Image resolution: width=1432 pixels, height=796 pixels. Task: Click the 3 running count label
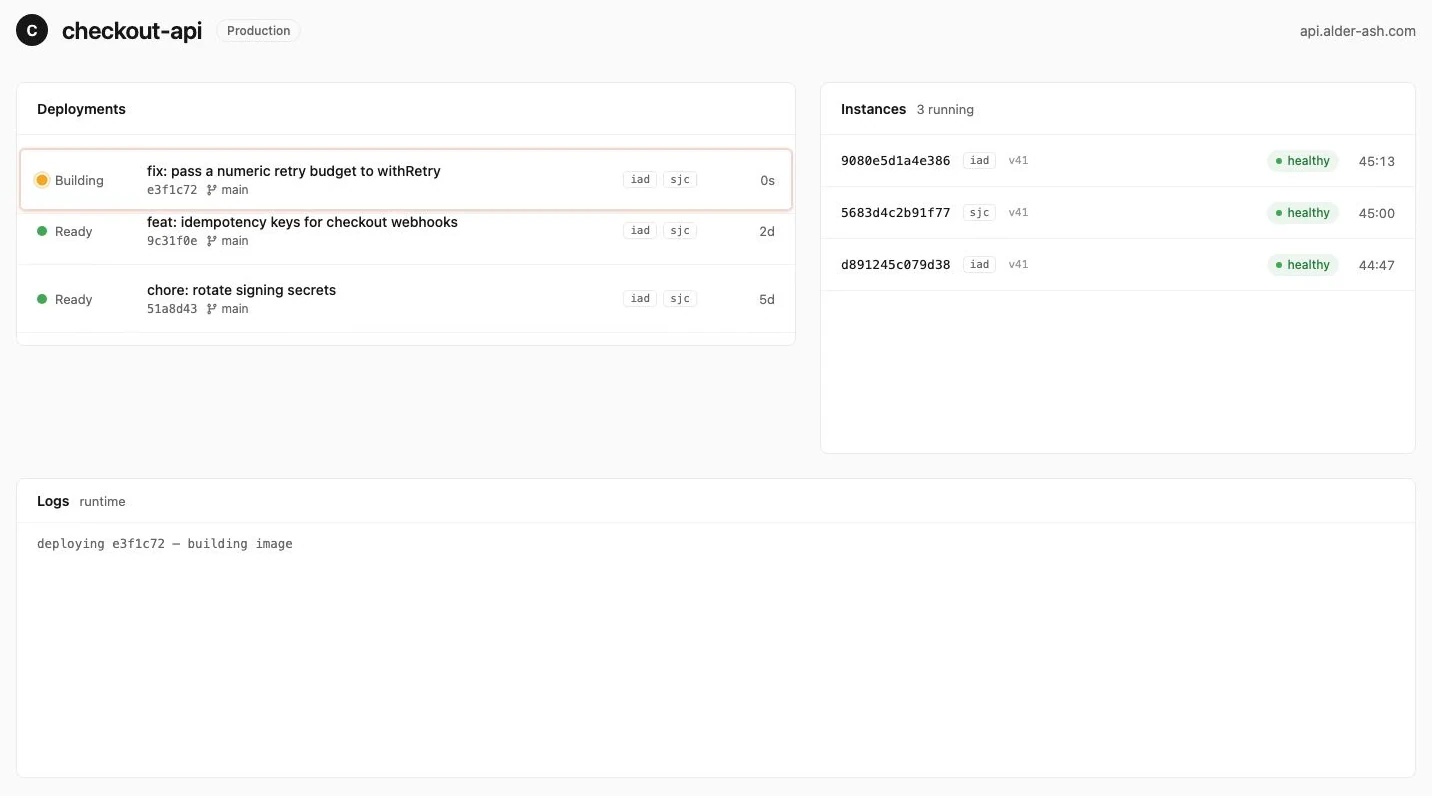click(945, 110)
